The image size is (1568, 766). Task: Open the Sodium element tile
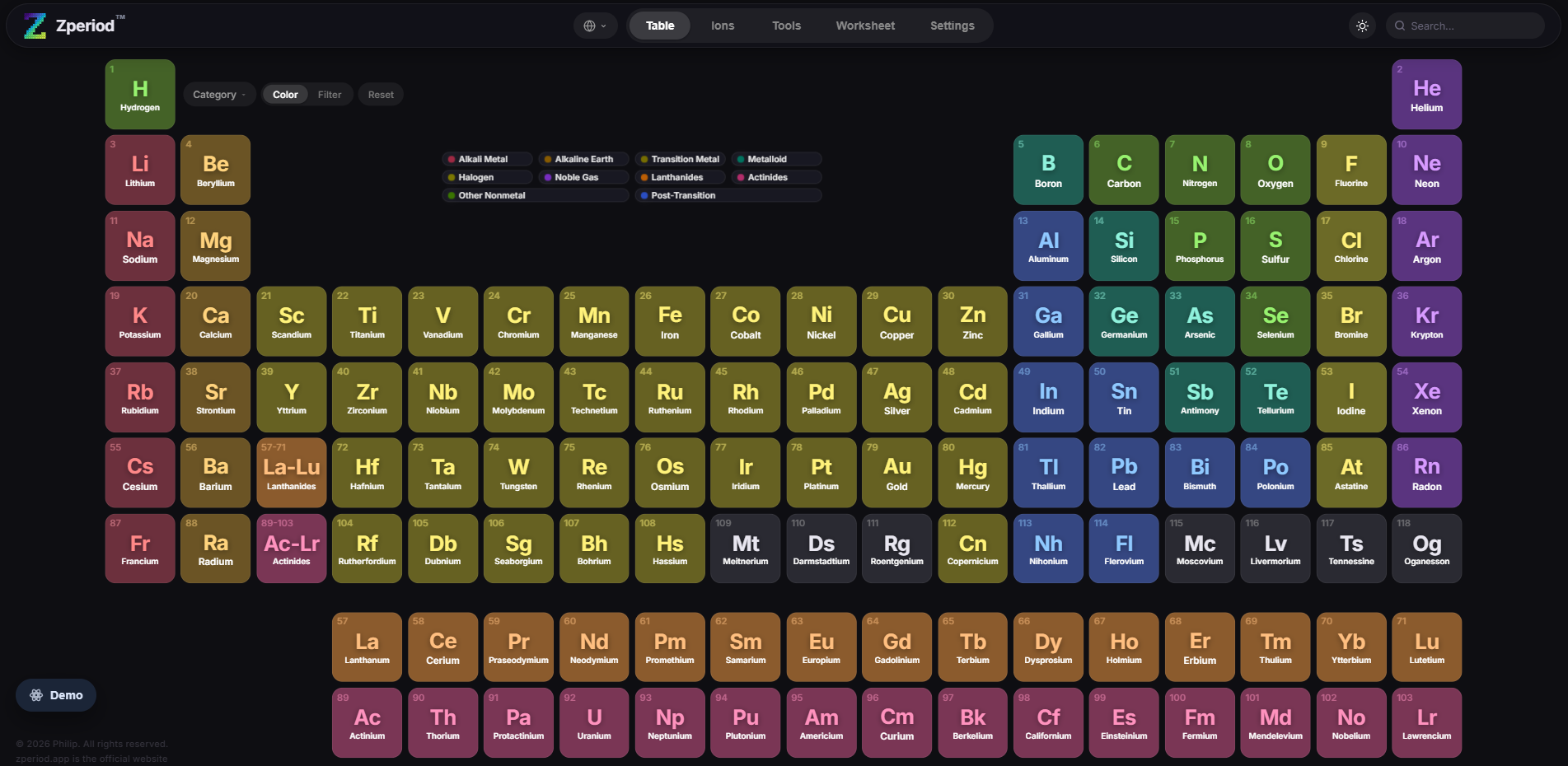tap(140, 245)
